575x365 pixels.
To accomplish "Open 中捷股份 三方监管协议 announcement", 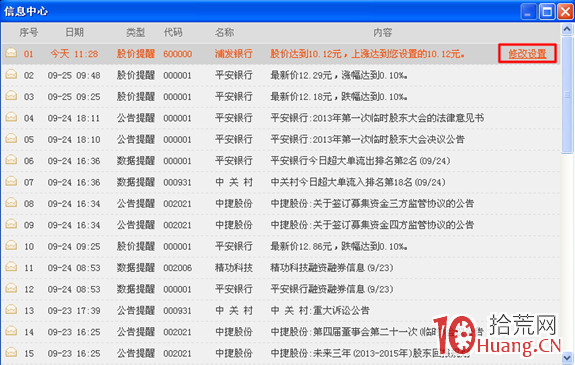I will tap(372, 204).
